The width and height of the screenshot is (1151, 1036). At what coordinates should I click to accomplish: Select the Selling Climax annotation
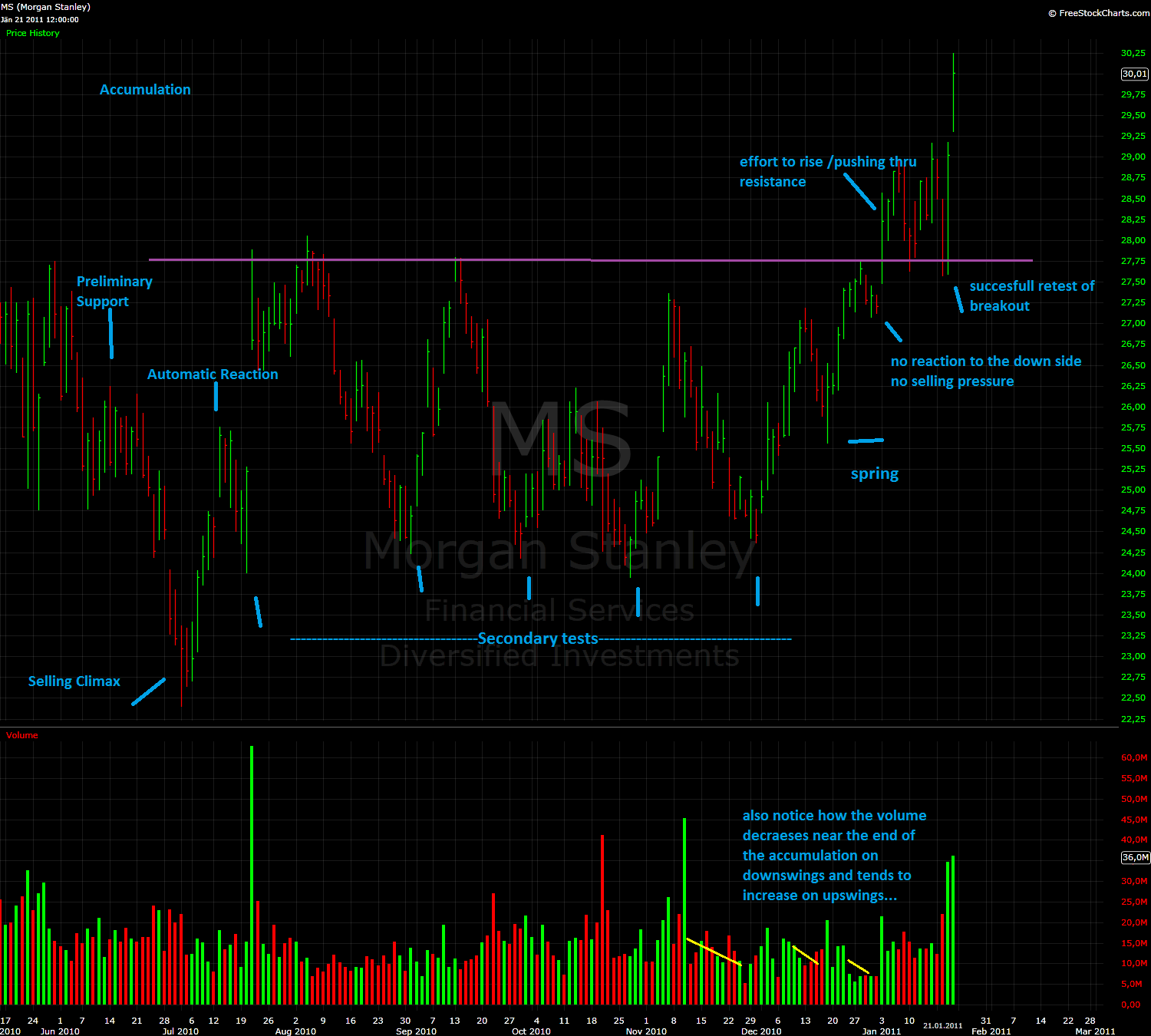[74, 681]
